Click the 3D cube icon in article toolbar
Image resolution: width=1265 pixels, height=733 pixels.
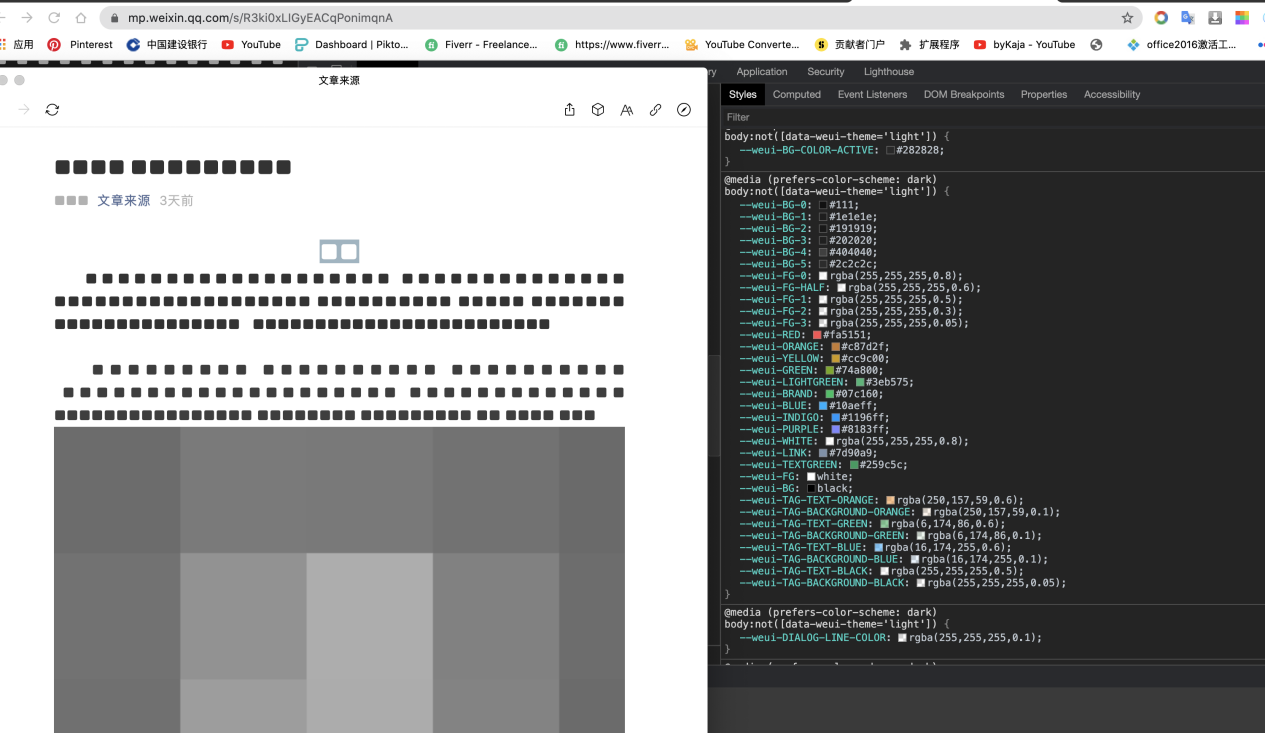click(x=598, y=110)
